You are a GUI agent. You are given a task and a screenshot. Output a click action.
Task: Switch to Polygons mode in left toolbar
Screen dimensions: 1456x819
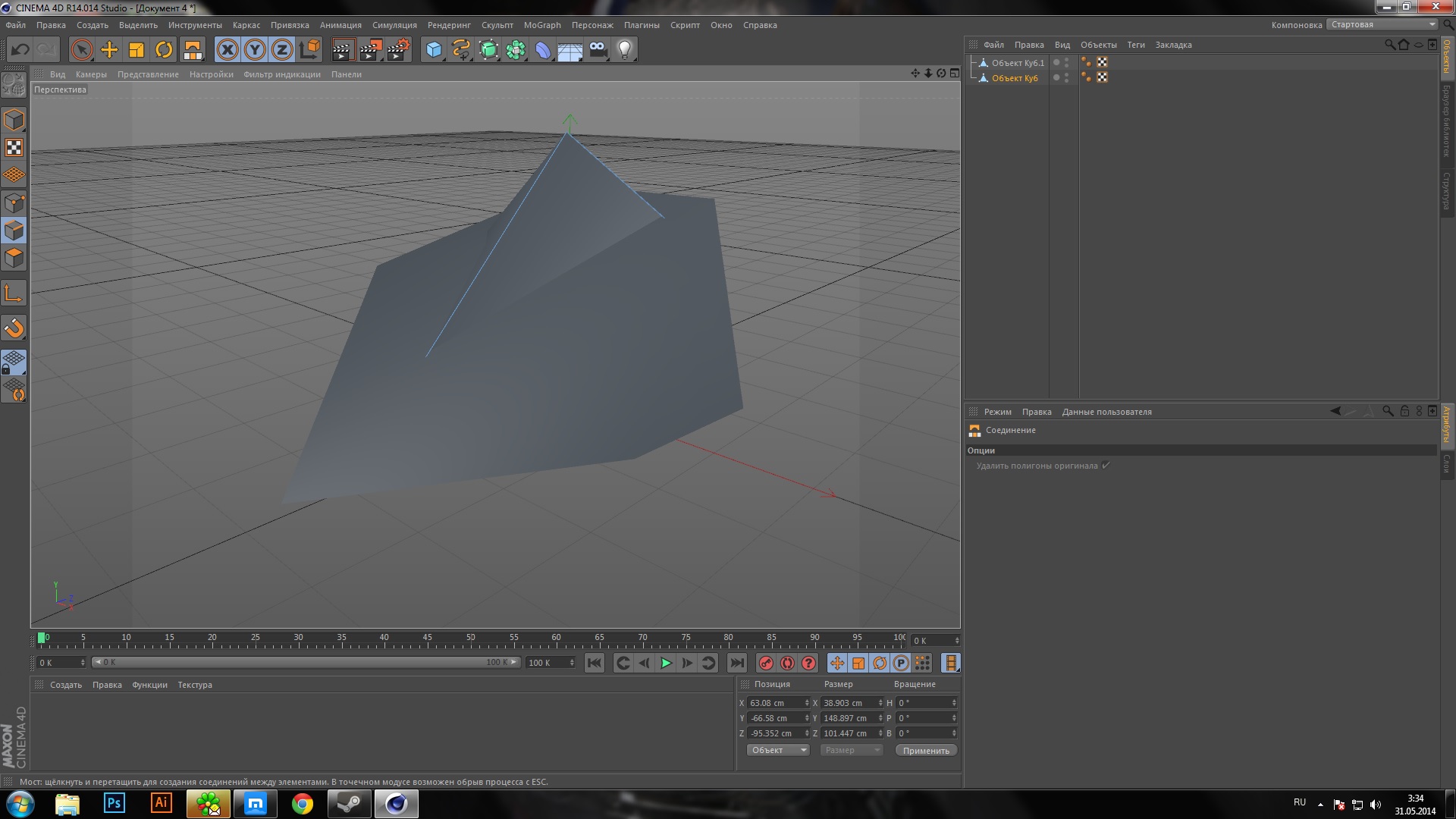click(x=14, y=259)
